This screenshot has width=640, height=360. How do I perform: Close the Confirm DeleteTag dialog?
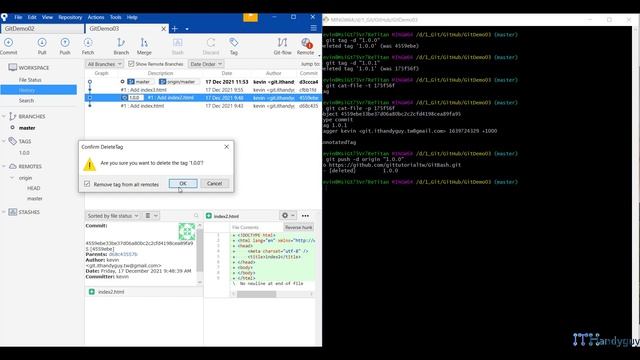[x=227, y=147]
